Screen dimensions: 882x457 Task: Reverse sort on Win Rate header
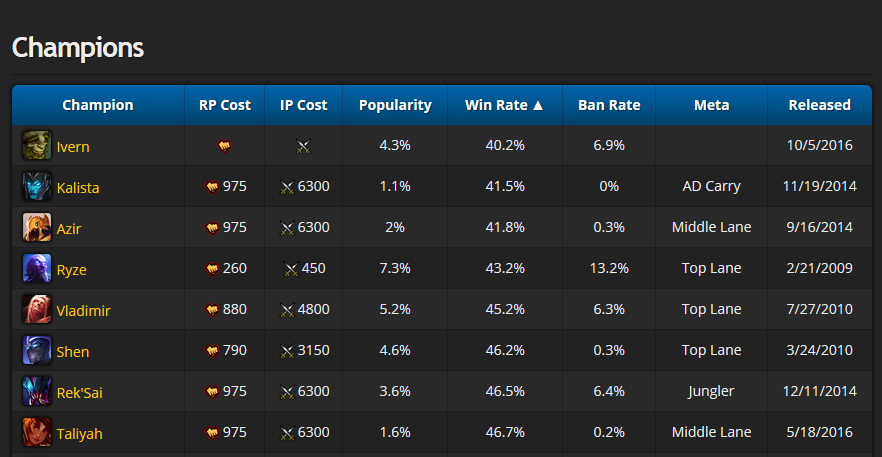[505, 105]
